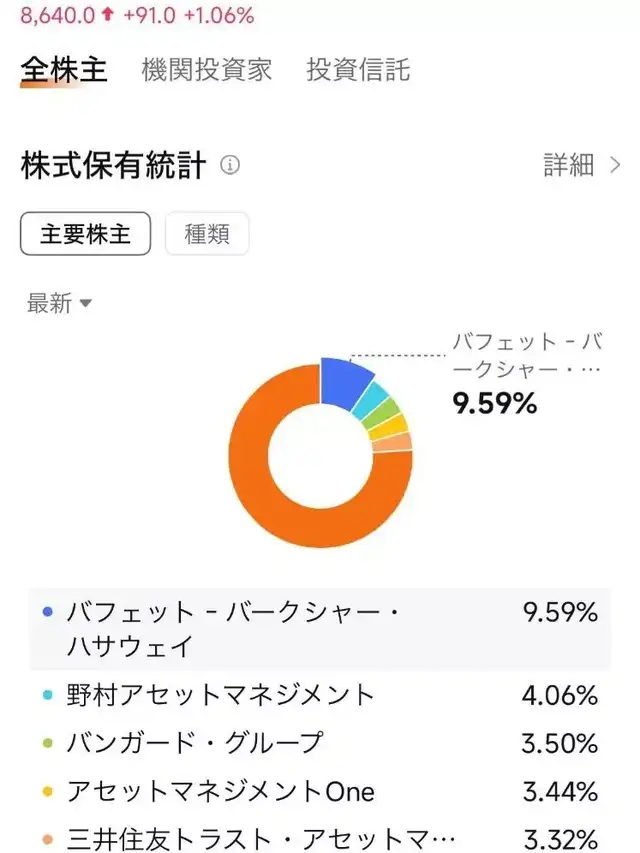Switch to the 種類 view toggle
This screenshot has width=640, height=853.
(x=207, y=234)
